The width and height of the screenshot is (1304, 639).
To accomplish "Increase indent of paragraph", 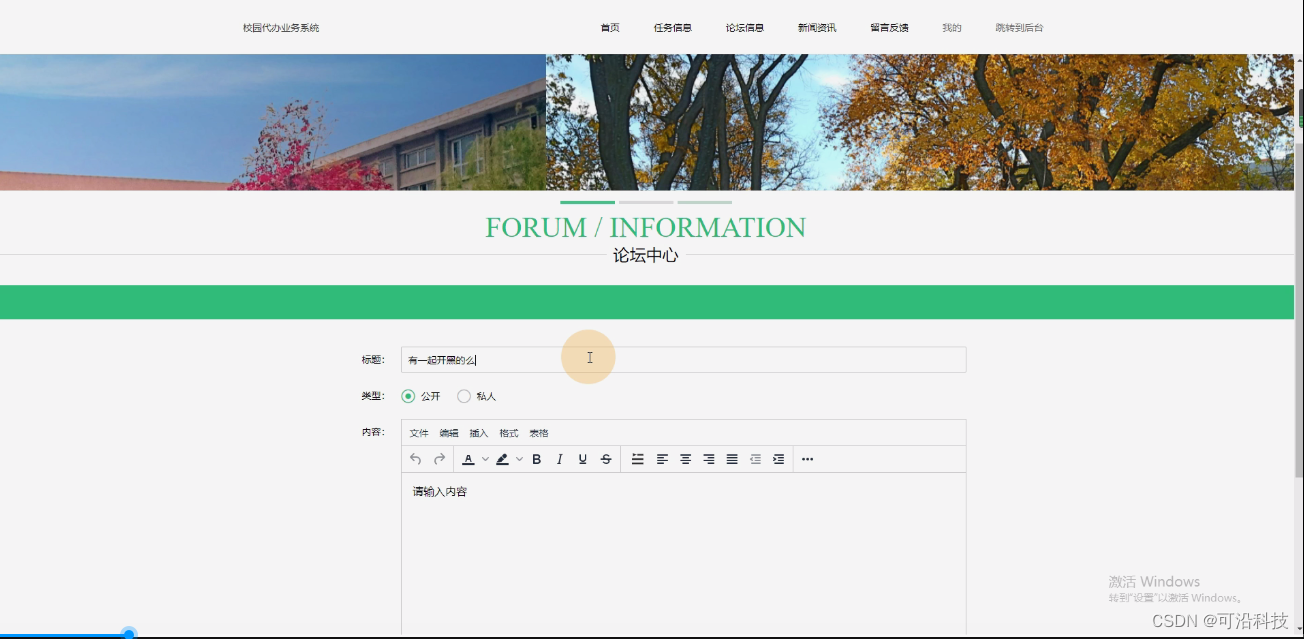I will (x=778, y=459).
